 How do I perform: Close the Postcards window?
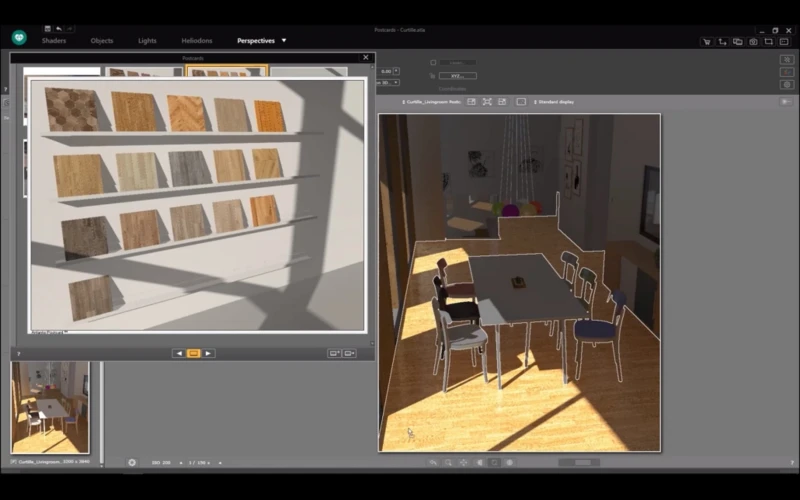click(x=367, y=59)
